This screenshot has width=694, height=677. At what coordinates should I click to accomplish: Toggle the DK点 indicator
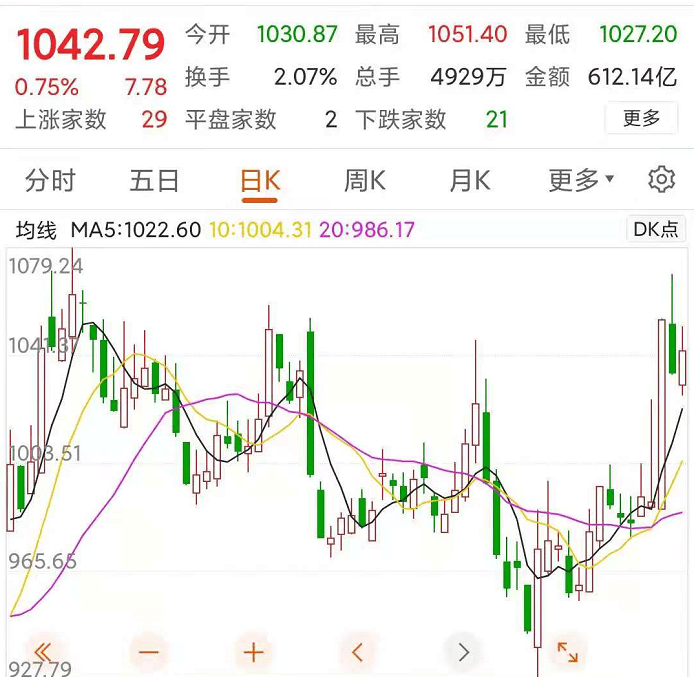(656, 229)
